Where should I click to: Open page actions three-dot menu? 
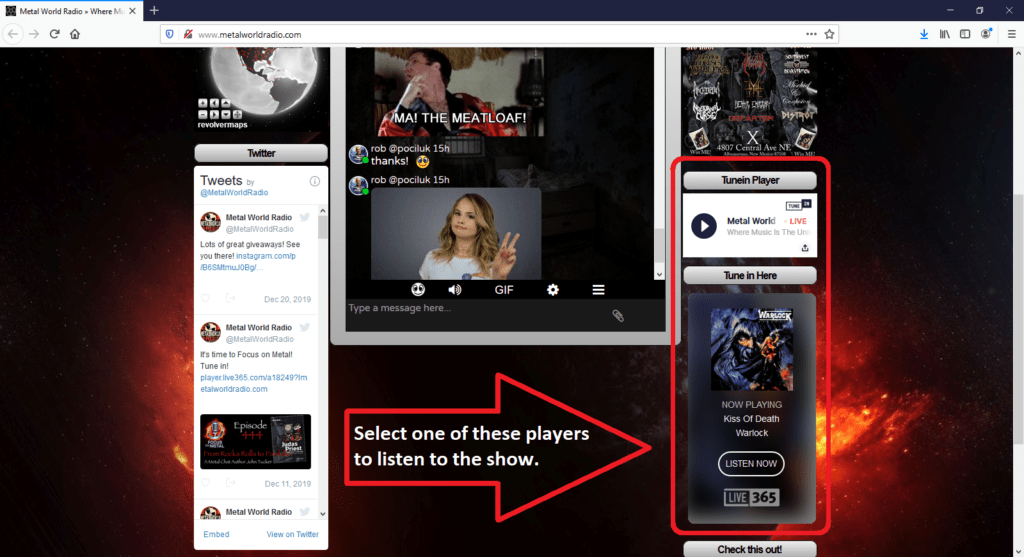[811, 34]
